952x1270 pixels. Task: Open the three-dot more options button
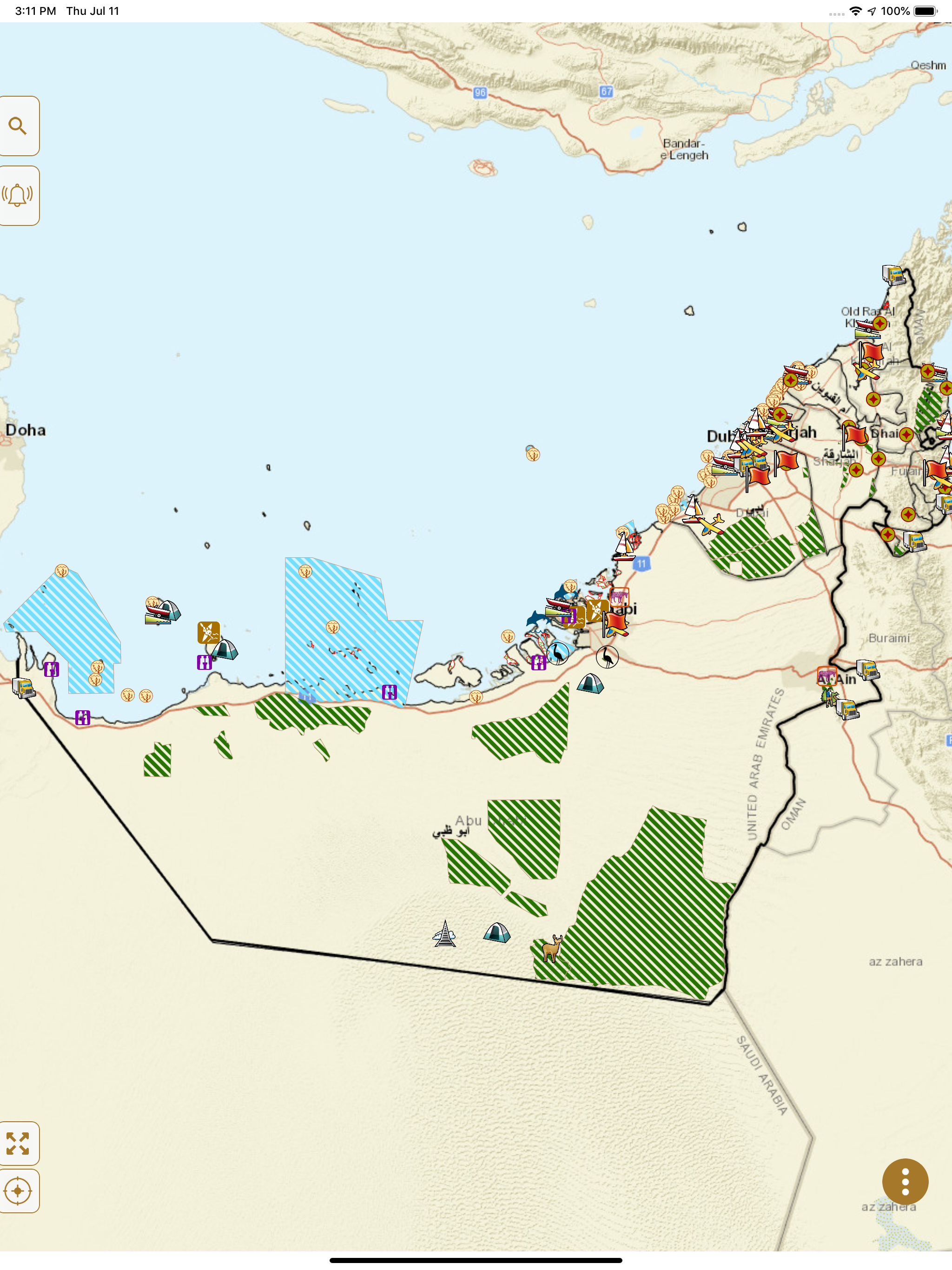tap(905, 1182)
